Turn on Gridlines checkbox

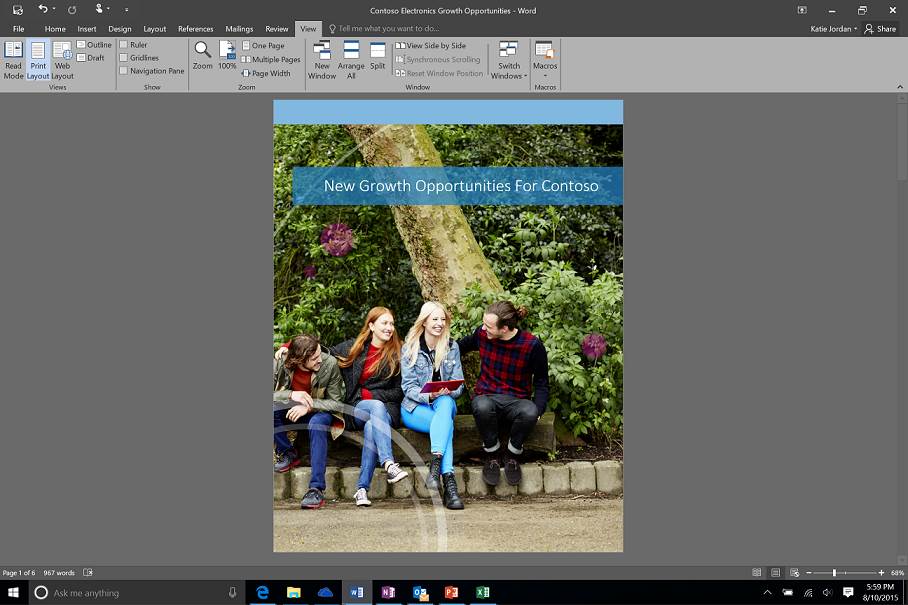[x=124, y=58]
